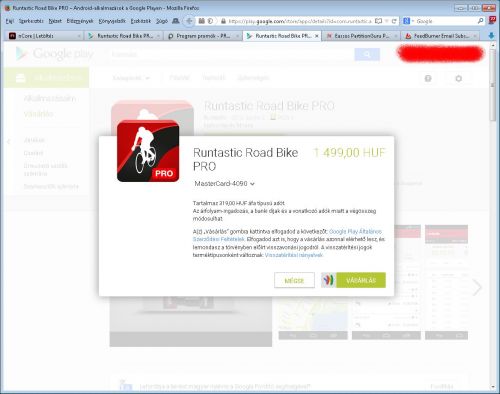Open the Eszközök menu
The height and width of the screenshot is (394, 500).
(141, 21)
